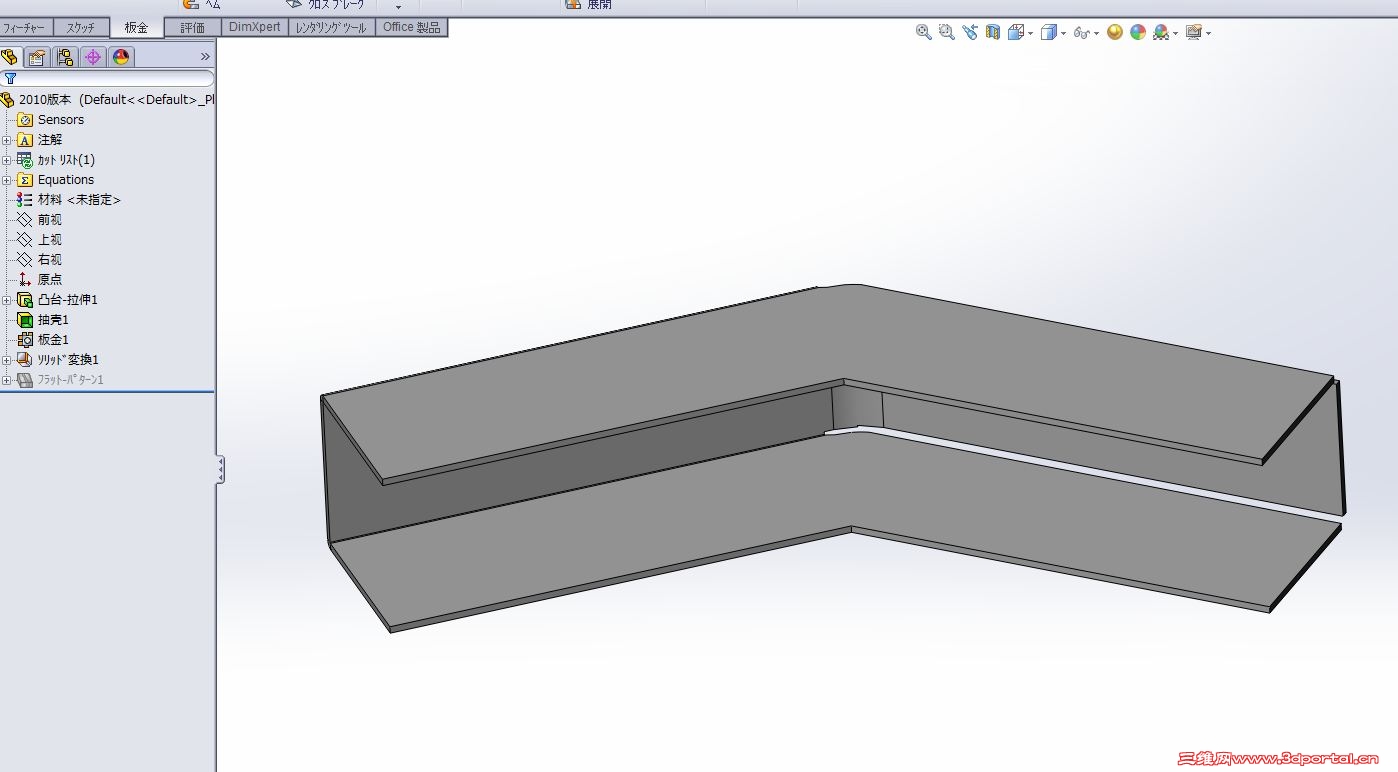Click the View Orientation cube icon

pos(1016,32)
